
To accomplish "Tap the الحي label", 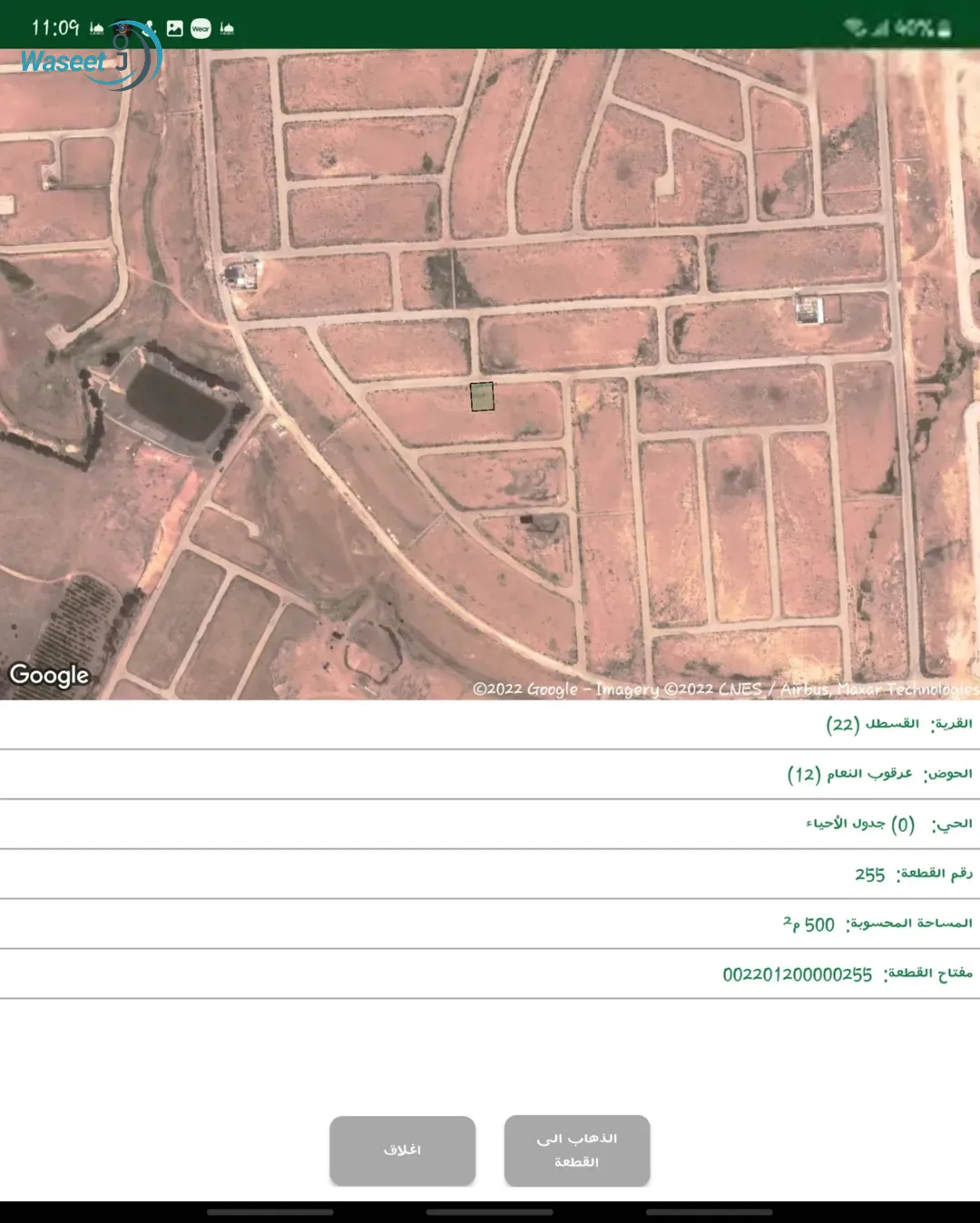I will coord(952,824).
